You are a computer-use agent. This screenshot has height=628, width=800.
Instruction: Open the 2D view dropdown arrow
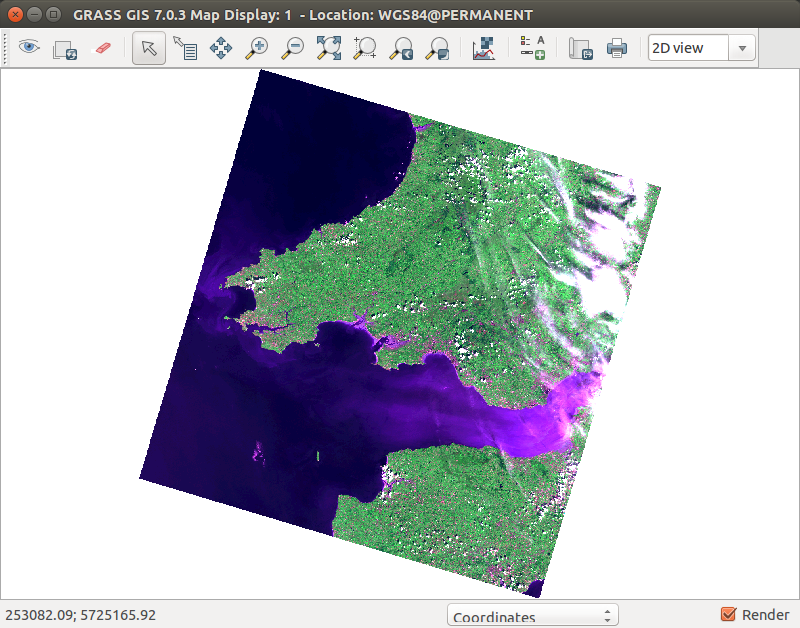(742, 48)
